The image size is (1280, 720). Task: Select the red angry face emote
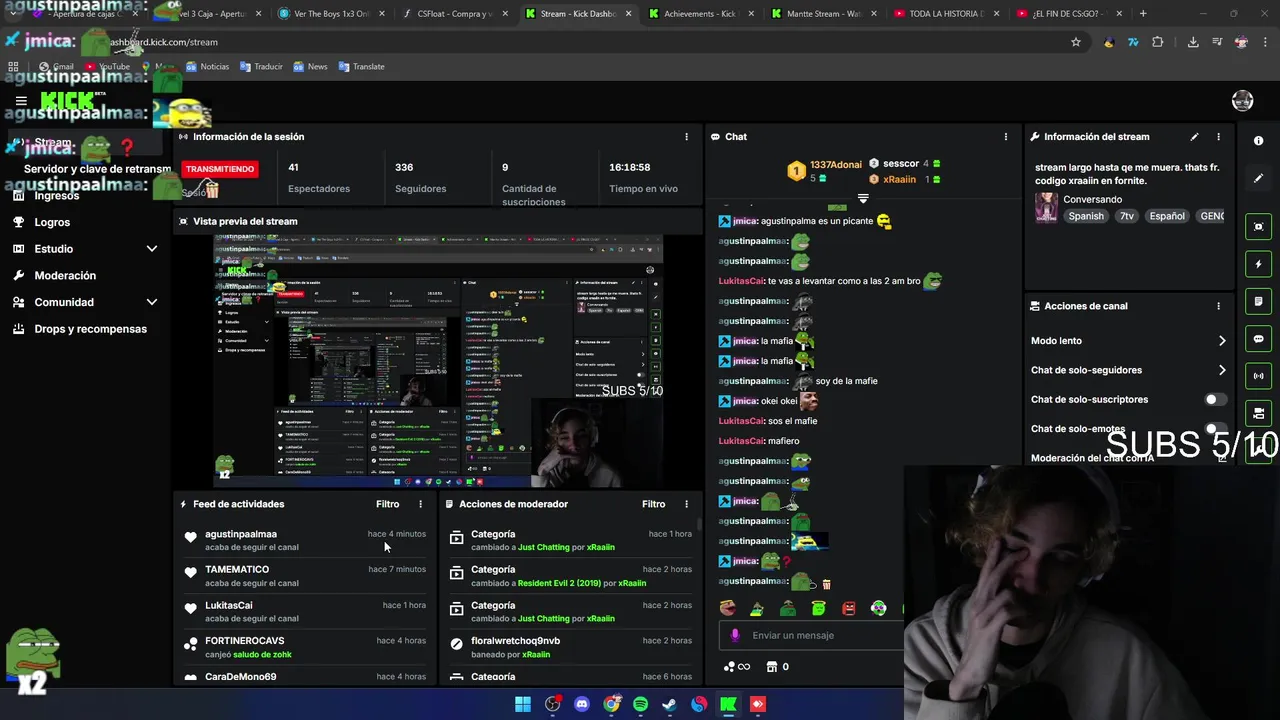coord(849,608)
